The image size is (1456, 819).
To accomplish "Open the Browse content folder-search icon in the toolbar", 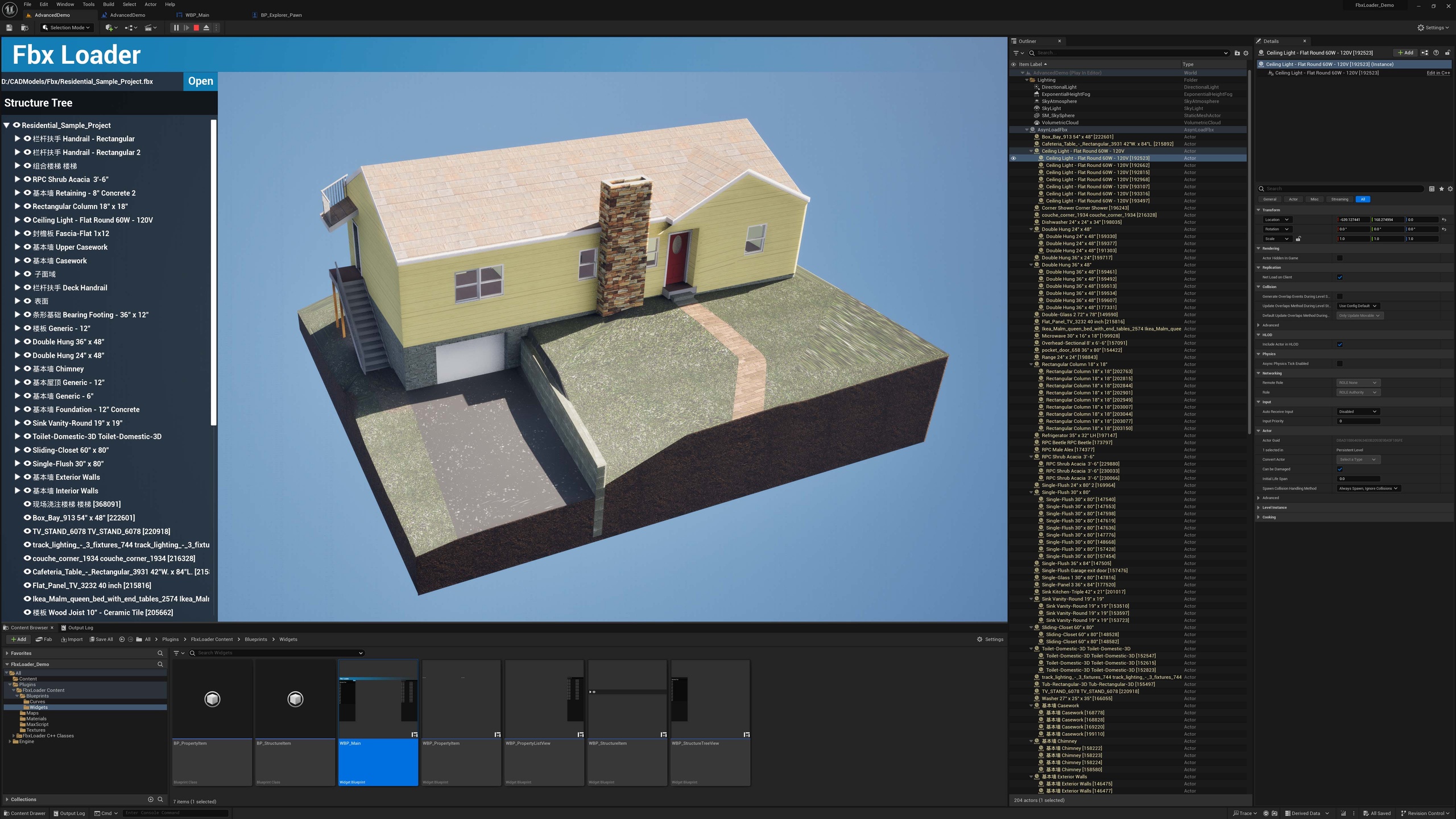I will (24, 27).
